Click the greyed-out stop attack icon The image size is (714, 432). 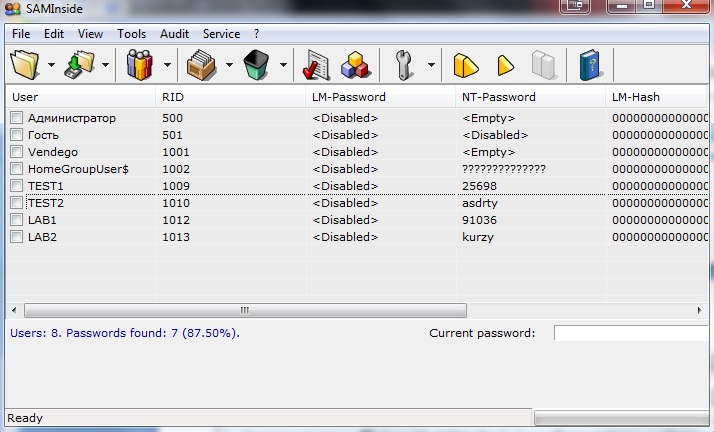point(543,65)
